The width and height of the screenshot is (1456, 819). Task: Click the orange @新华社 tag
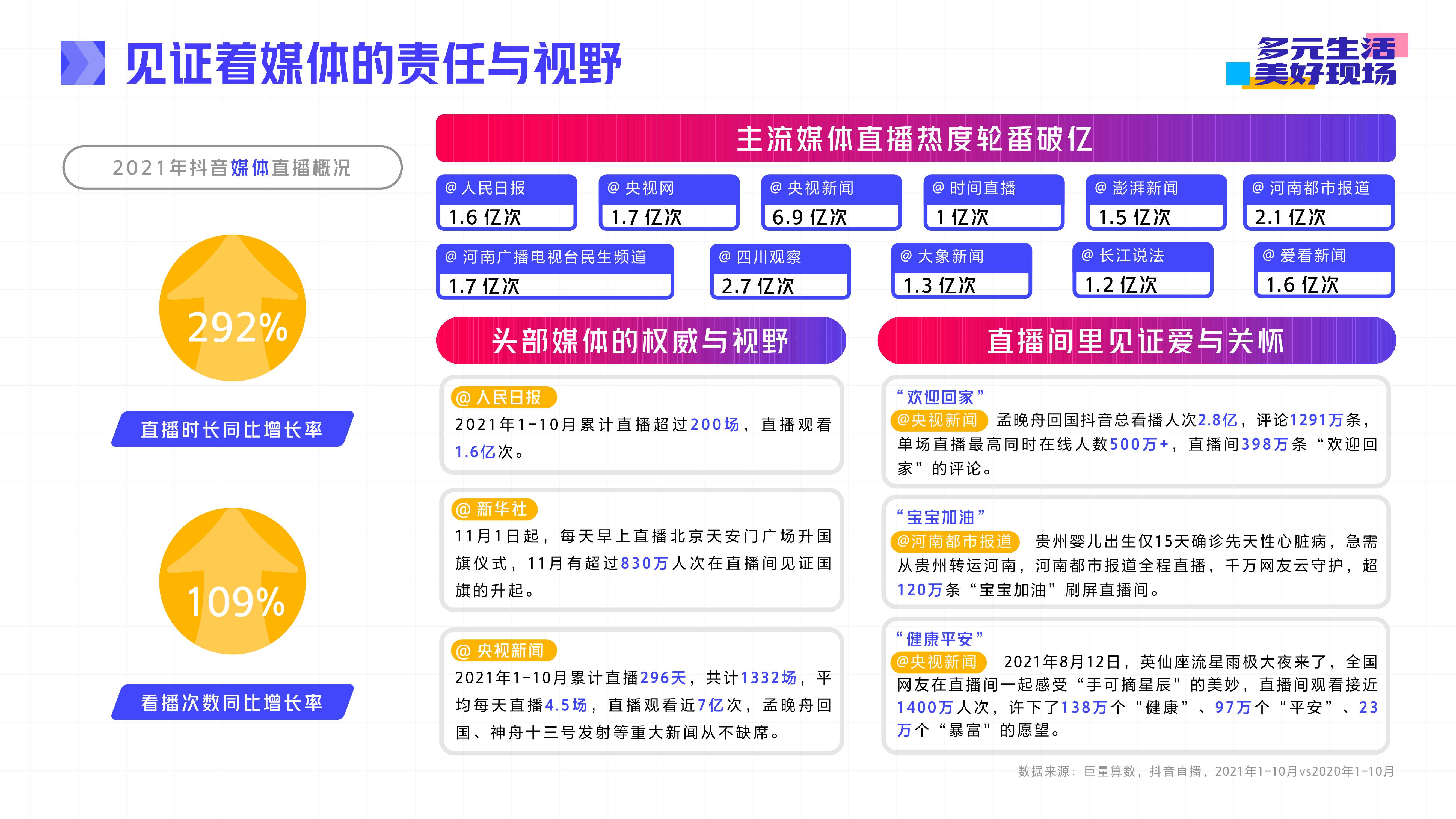click(x=494, y=509)
